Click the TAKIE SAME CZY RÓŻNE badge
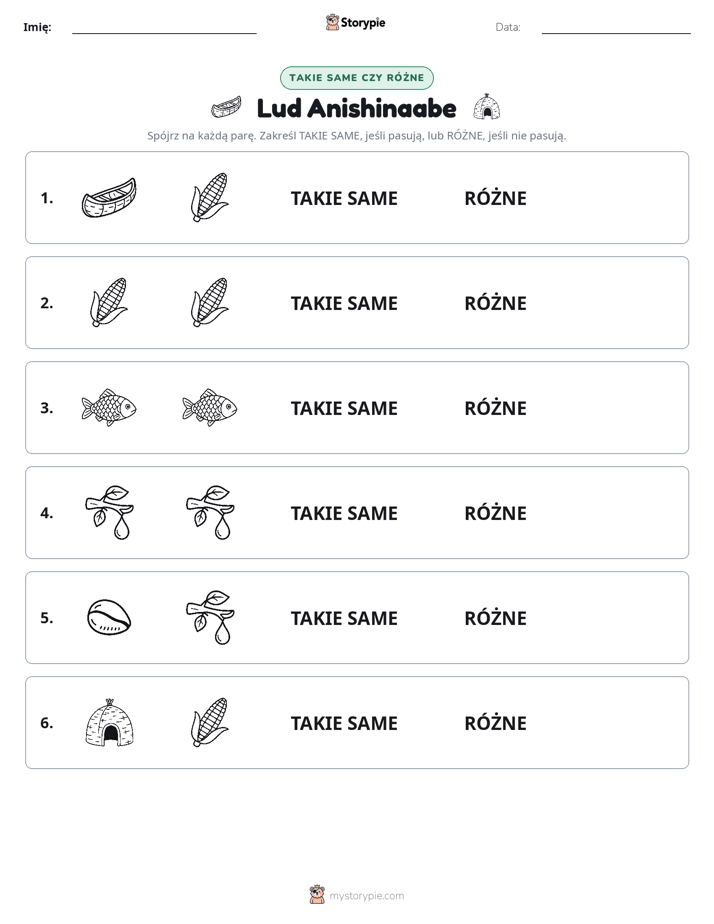Image resolution: width=714 pixels, height=924 pixels. (357, 78)
